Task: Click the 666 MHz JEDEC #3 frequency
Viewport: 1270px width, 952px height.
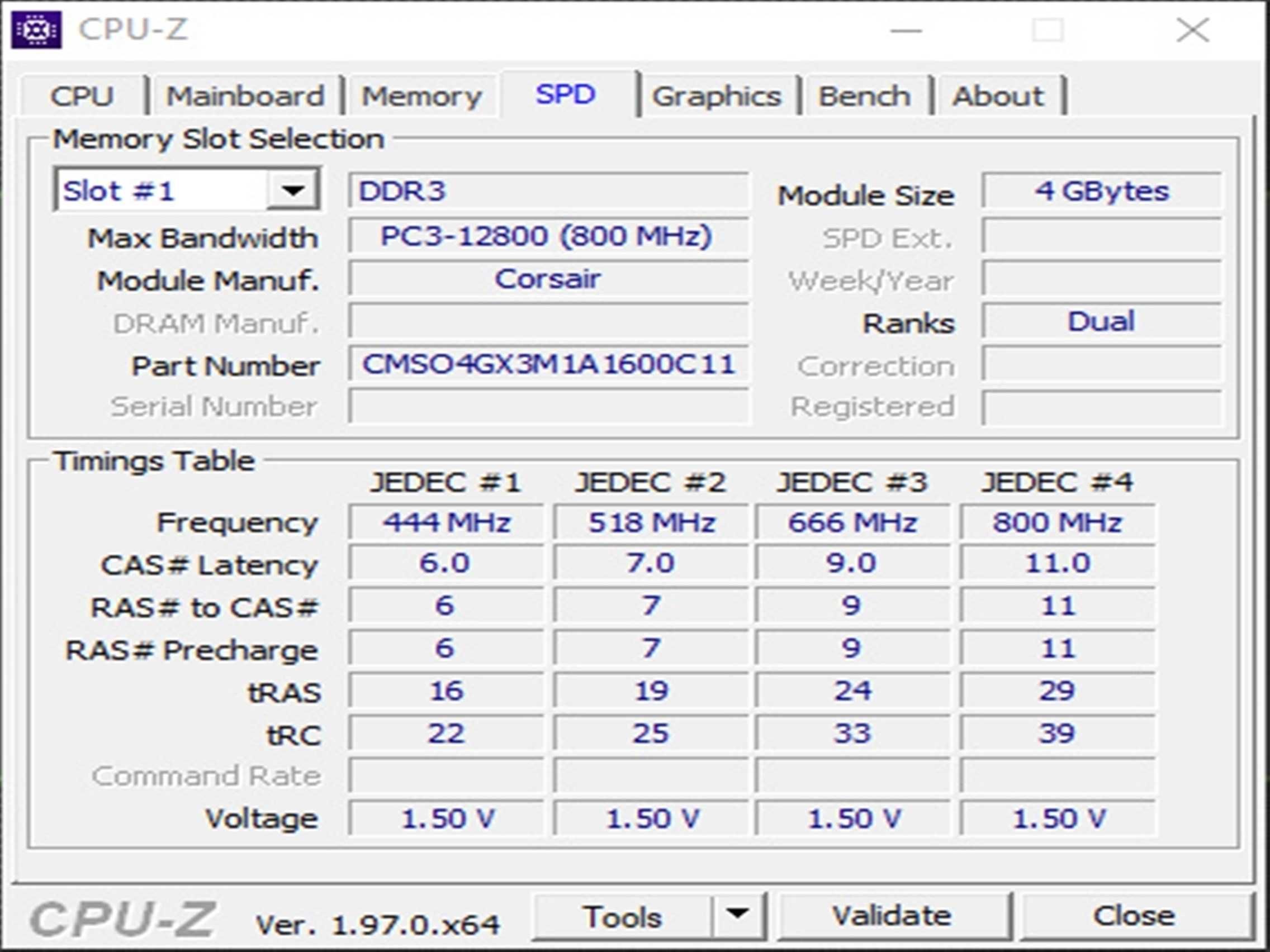Action: [852, 522]
